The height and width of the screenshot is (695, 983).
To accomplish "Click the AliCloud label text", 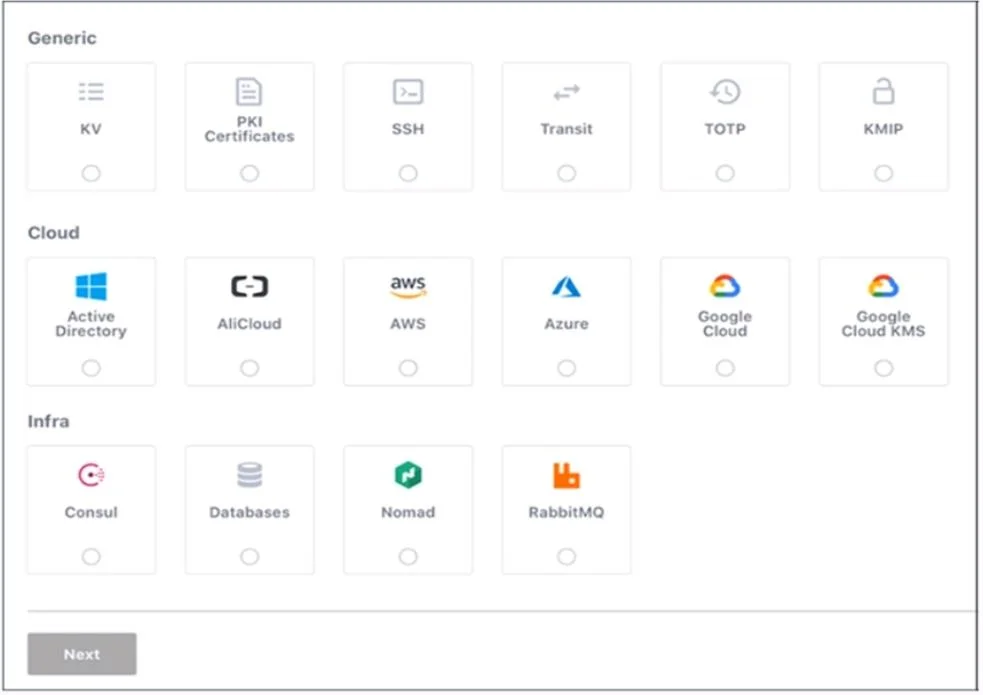I will coord(250,324).
